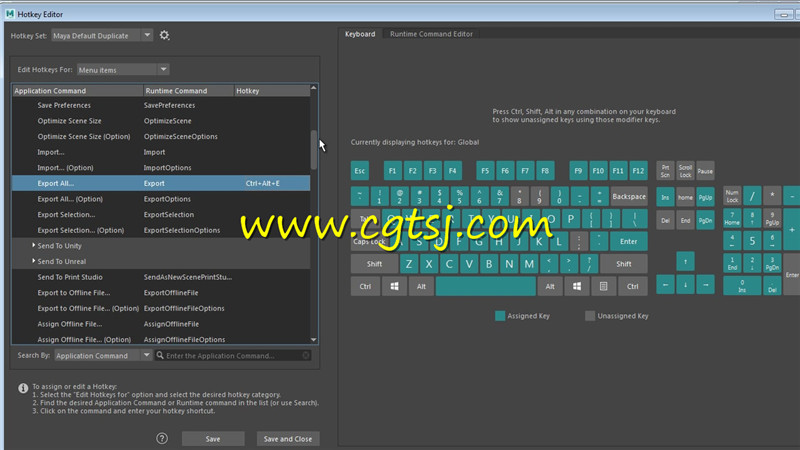800x450 pixels.
Task: Click the M key
Action: tap(529, 264)
